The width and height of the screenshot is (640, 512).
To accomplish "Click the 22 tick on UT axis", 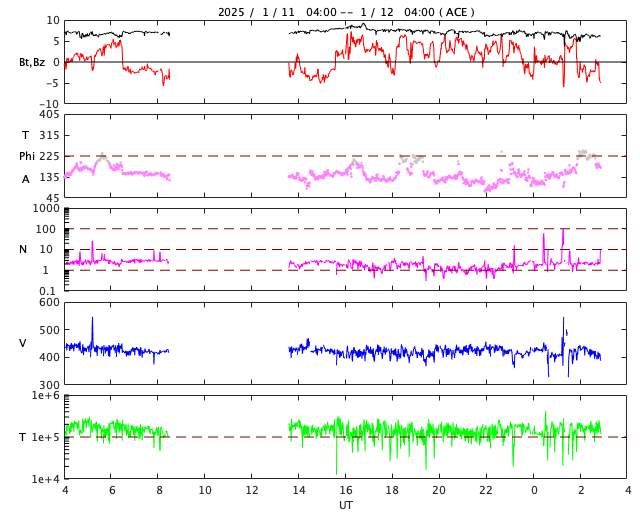I will pyautogui.click(x=486, y=490).
